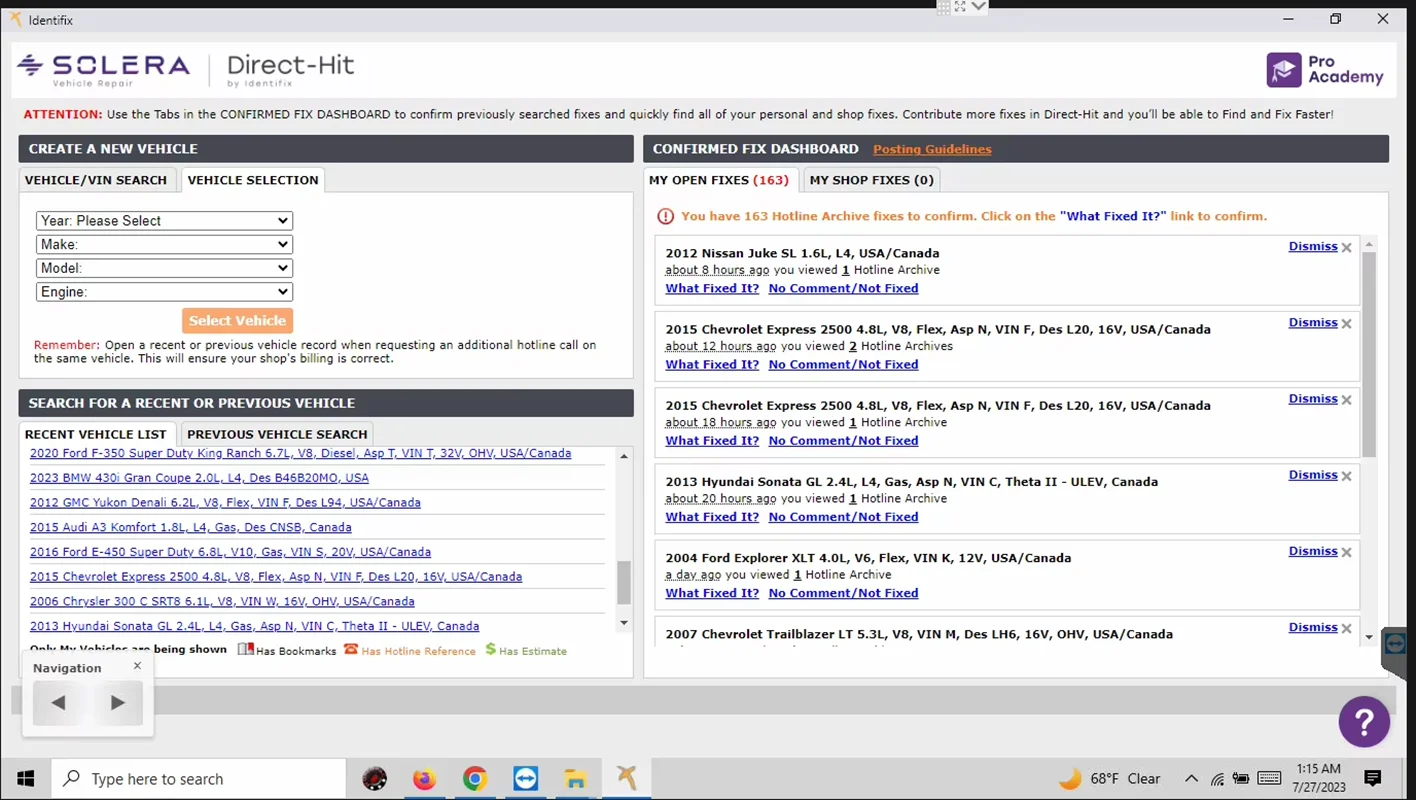Viewport: 1416px width, 800px height.
Task: Open TeamViewer from the taskbar
Action: coord(525,779)
